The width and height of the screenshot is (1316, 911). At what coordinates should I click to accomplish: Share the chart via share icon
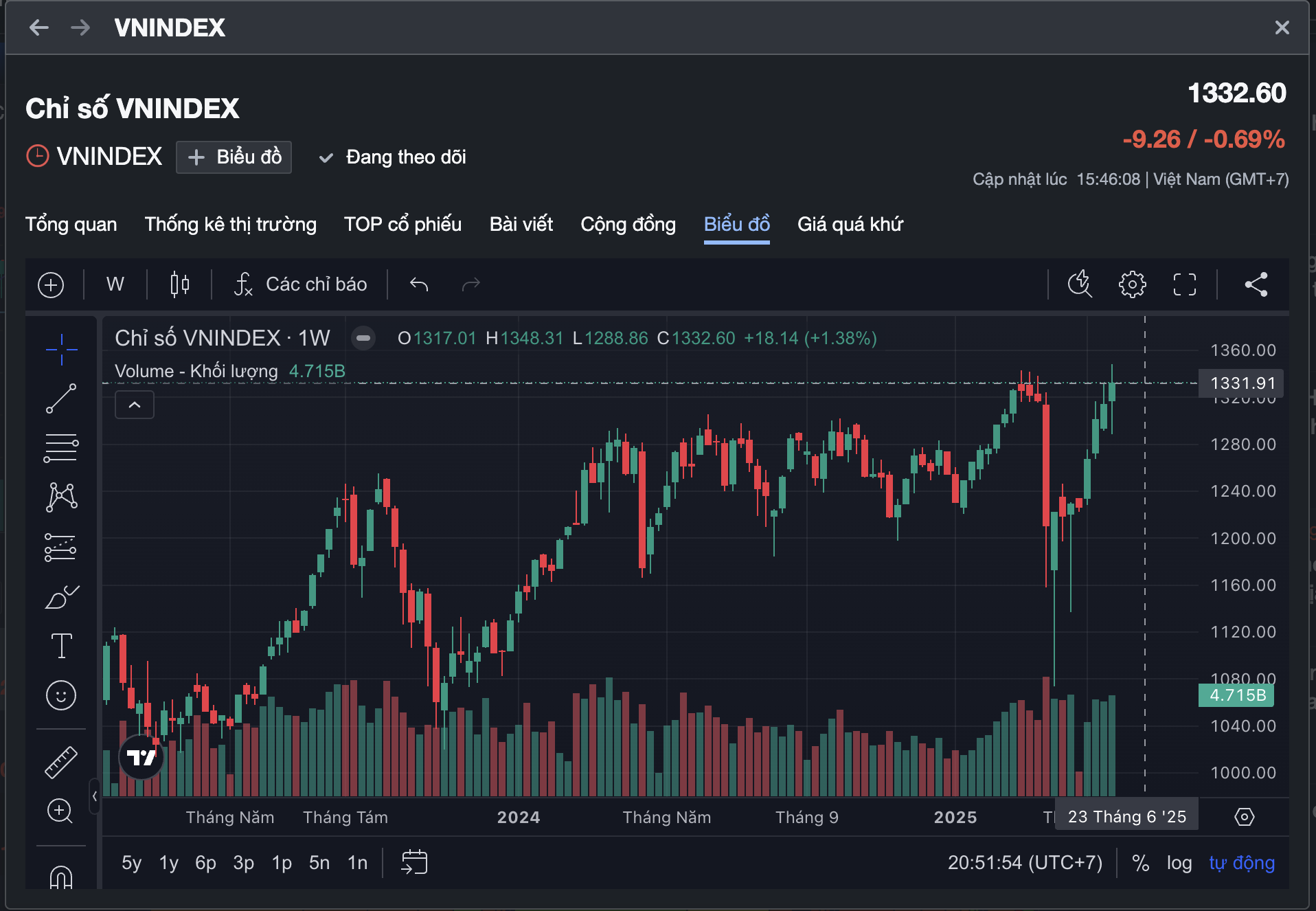tap(1256, 284)
